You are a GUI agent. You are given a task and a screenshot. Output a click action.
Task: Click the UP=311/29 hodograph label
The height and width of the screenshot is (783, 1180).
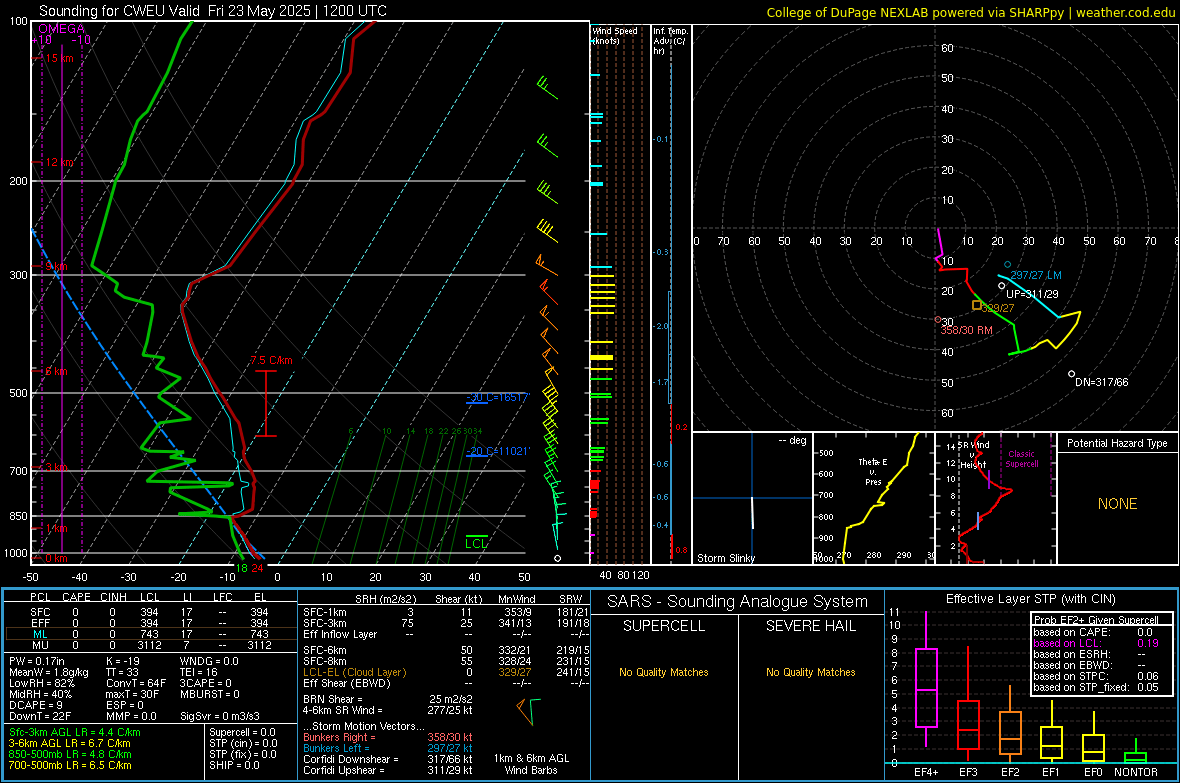(1032, 294)
